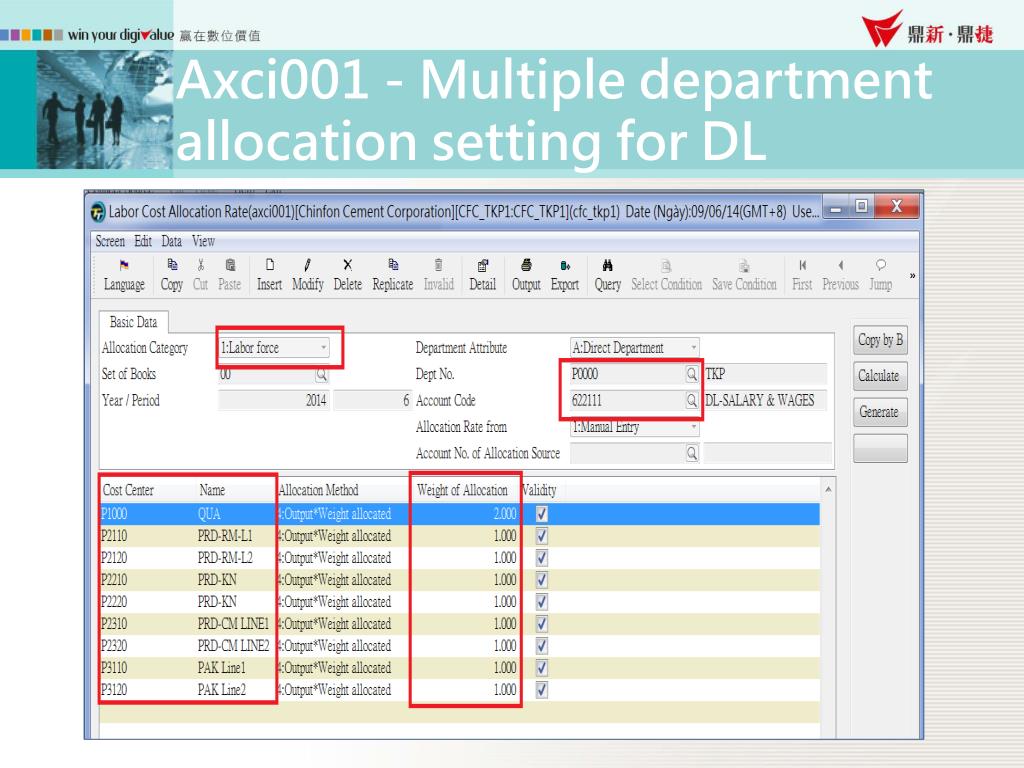Toggle validity checkbox for P2310 row
The width and height of the screenshot is (1024, 768).
pos(541,624)
